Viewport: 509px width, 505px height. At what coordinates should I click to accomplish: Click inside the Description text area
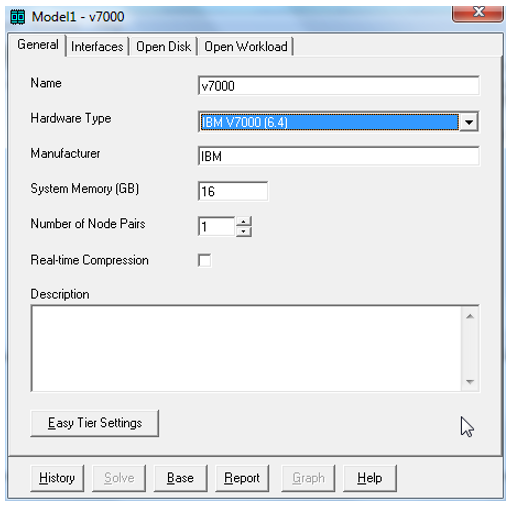(x=247, y=348)
